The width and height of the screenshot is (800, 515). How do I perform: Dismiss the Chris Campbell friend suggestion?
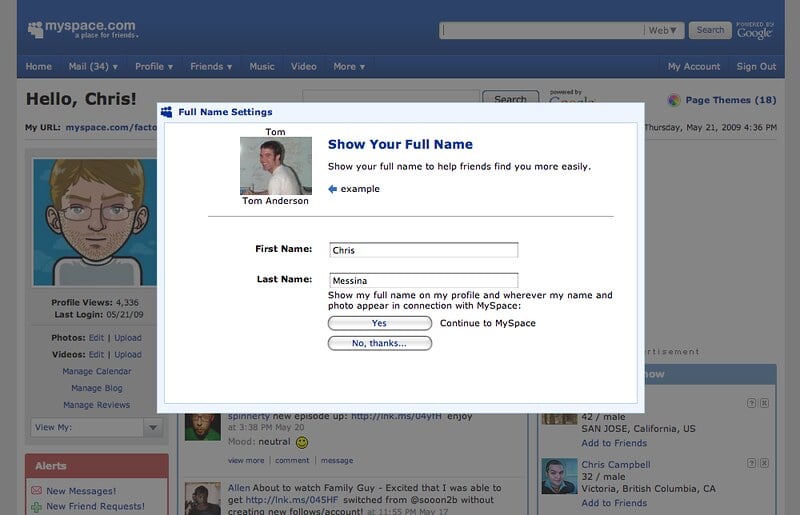coord(764,463)
